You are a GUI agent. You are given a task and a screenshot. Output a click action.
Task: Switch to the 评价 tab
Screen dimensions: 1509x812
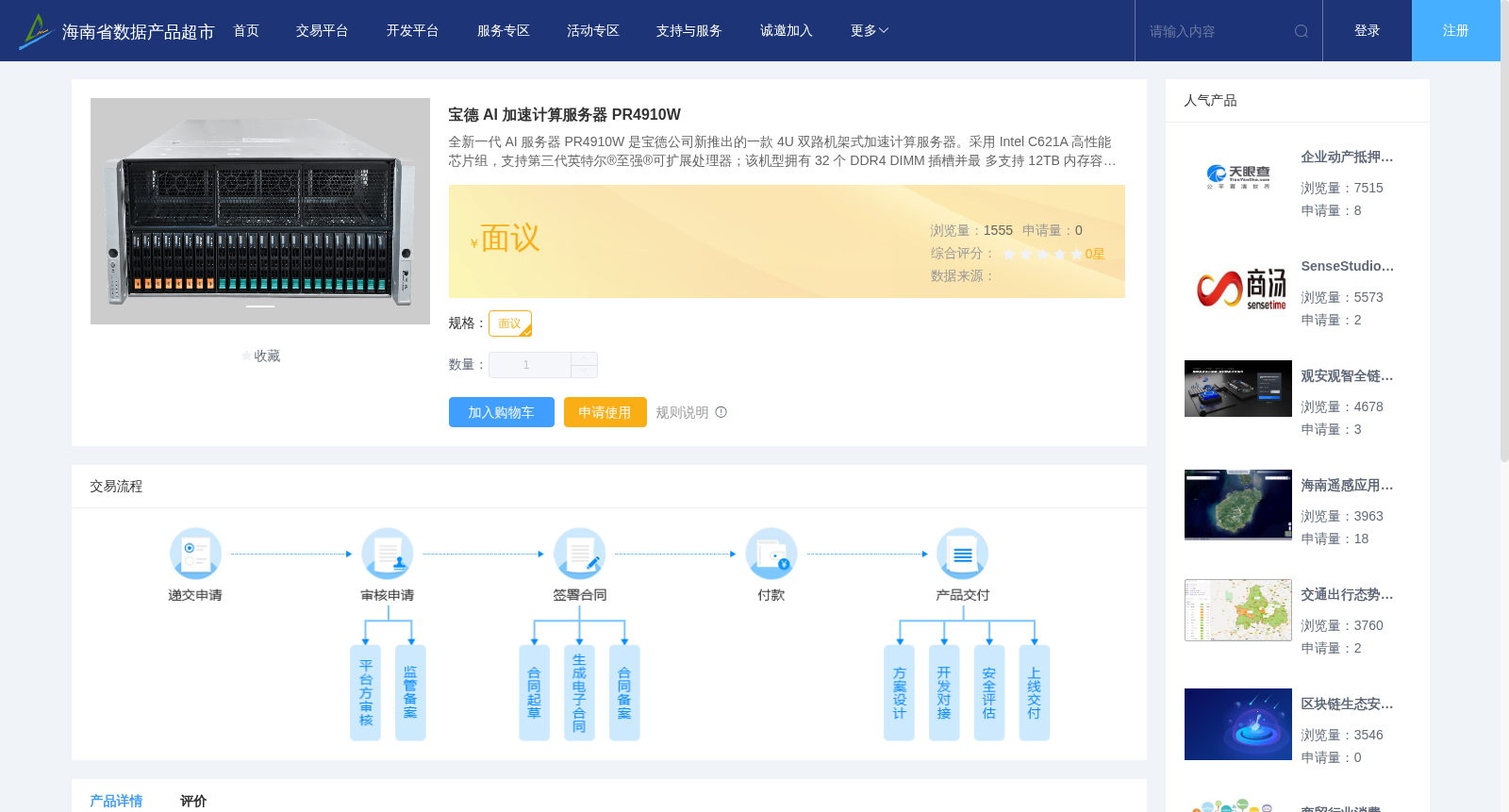[x=193, y=801]
